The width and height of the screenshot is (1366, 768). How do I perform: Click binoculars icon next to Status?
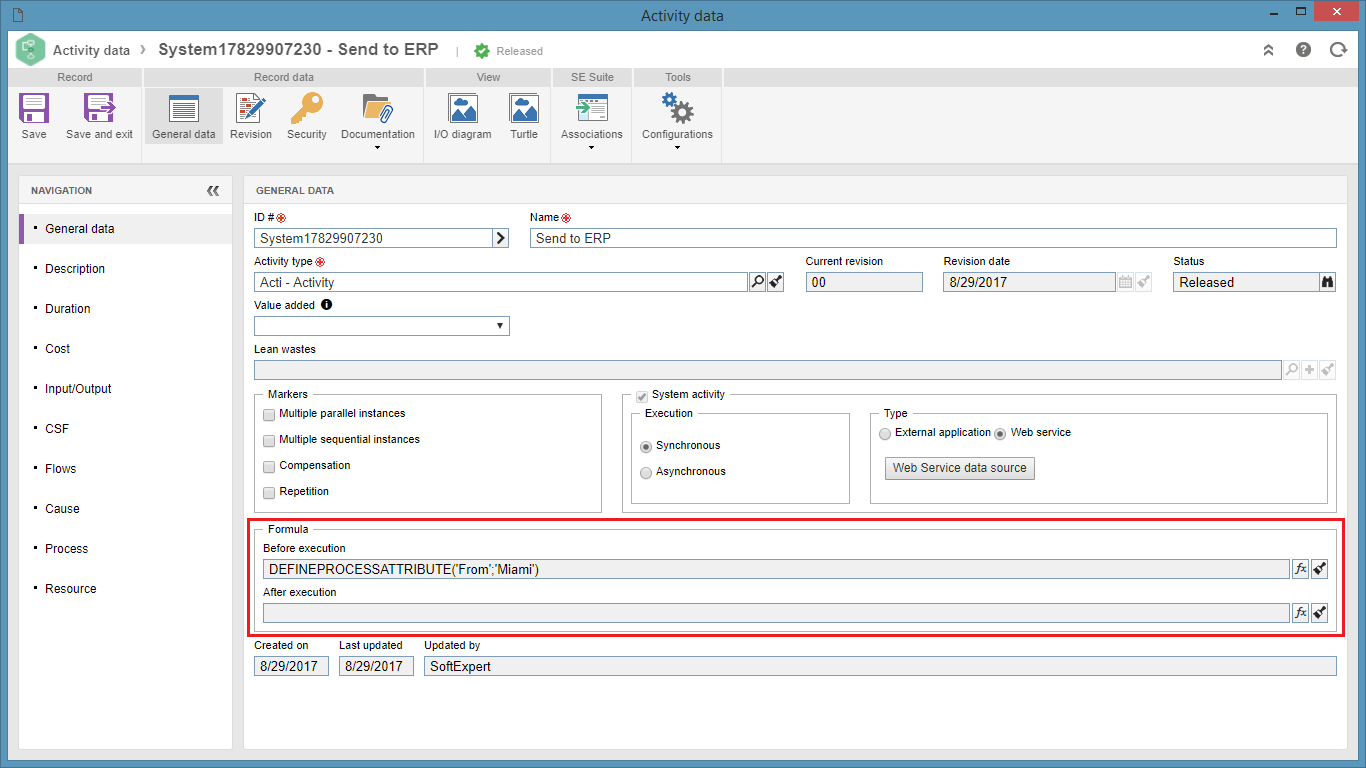point(1328,282)
